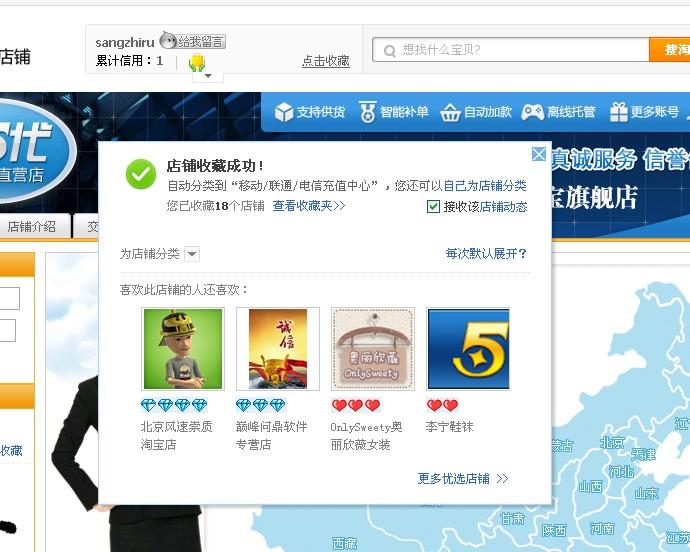Expand the arrow below seller credit info
The height and width of the screenshot is (552, 690).
pos(208,76)
